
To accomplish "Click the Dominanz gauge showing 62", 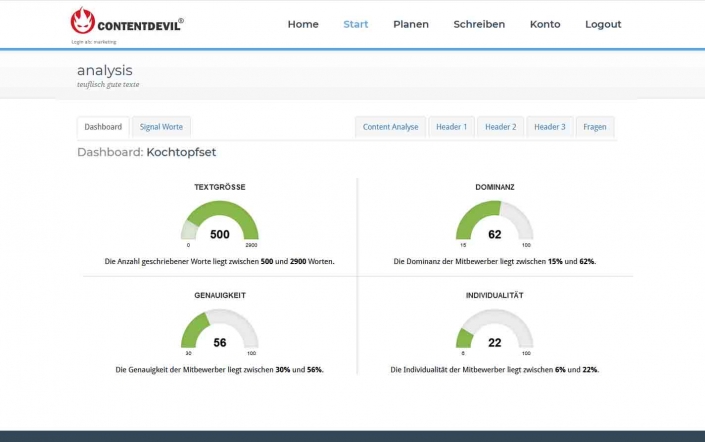I will [x=494, y=222].
